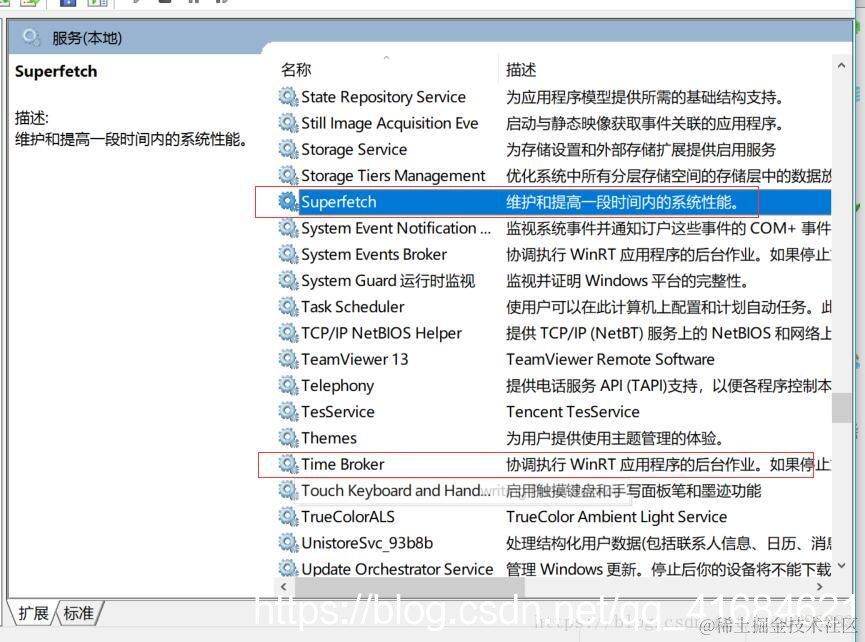Click gear icon beside TeamViewer 13

288,359
